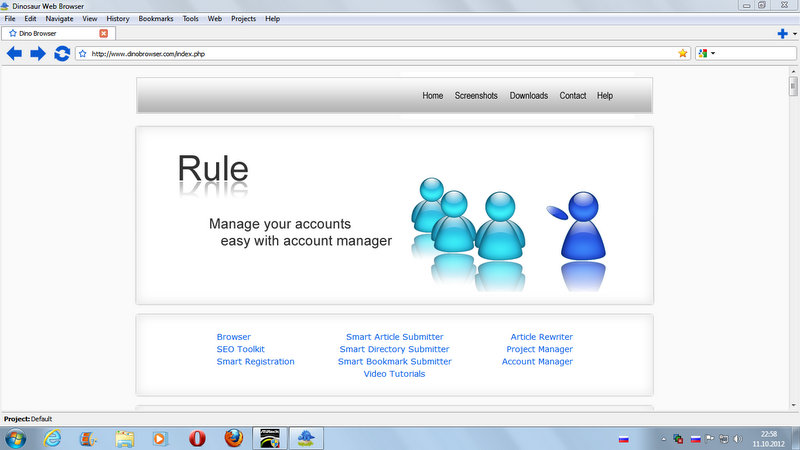Screen dimensions: 800x450
Task: Follow the Smart Registration link
Action: (255, 361)
